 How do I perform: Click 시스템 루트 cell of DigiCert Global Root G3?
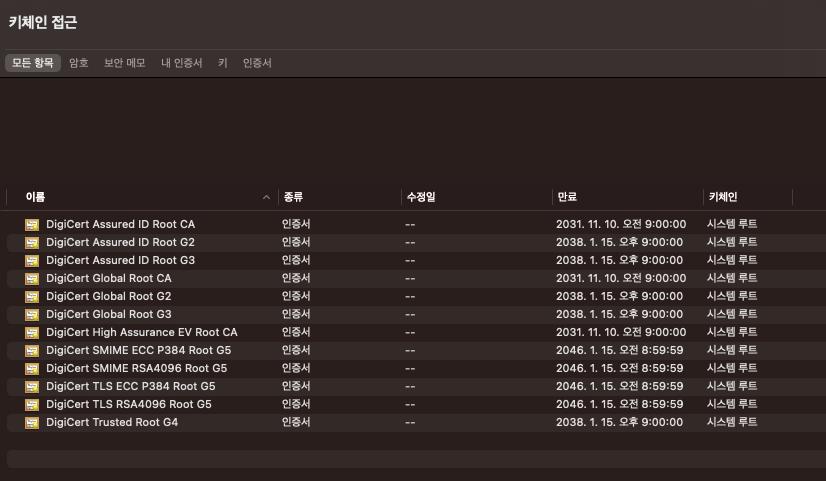click(732, 314)
